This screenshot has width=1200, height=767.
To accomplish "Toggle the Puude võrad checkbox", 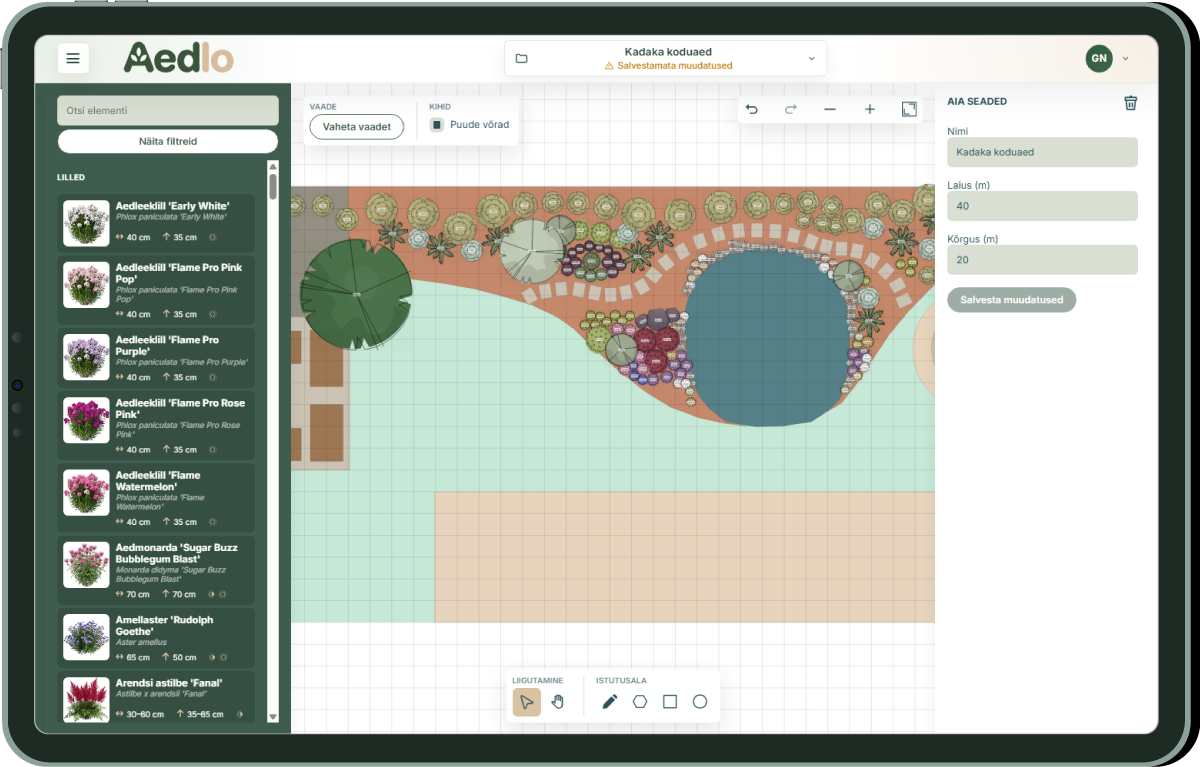I will (x=437, y=125).
